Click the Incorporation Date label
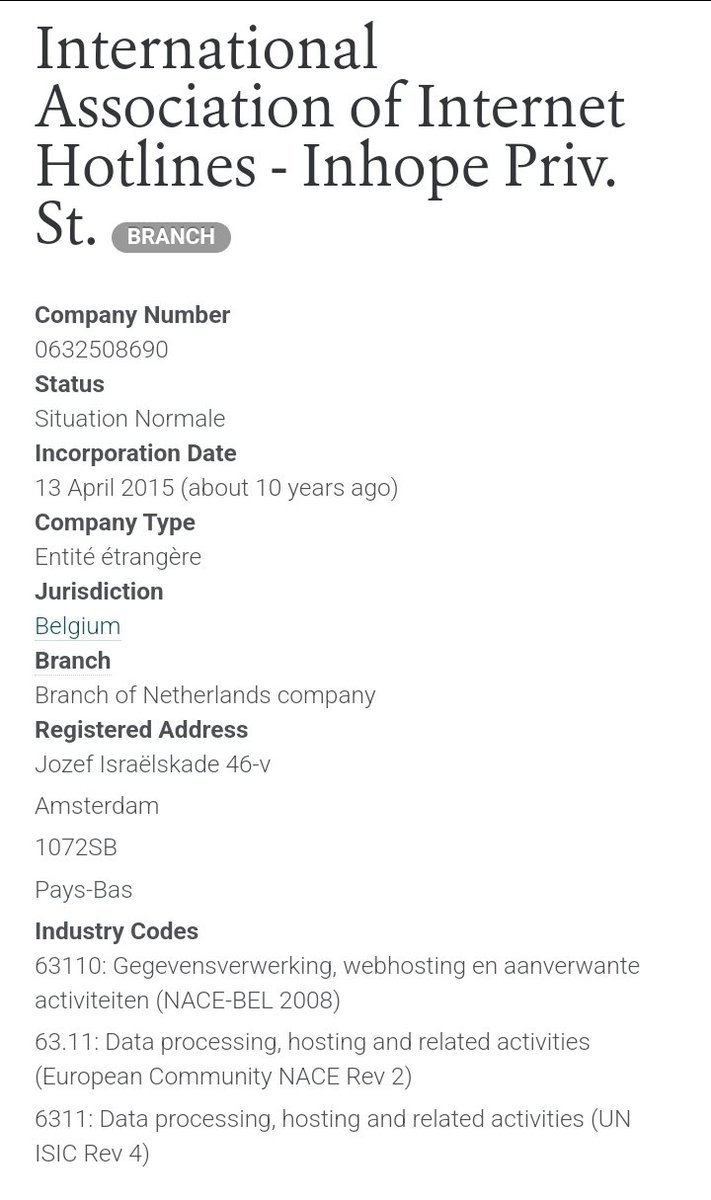Screen dimensions: 711x1200 point(135,453)
